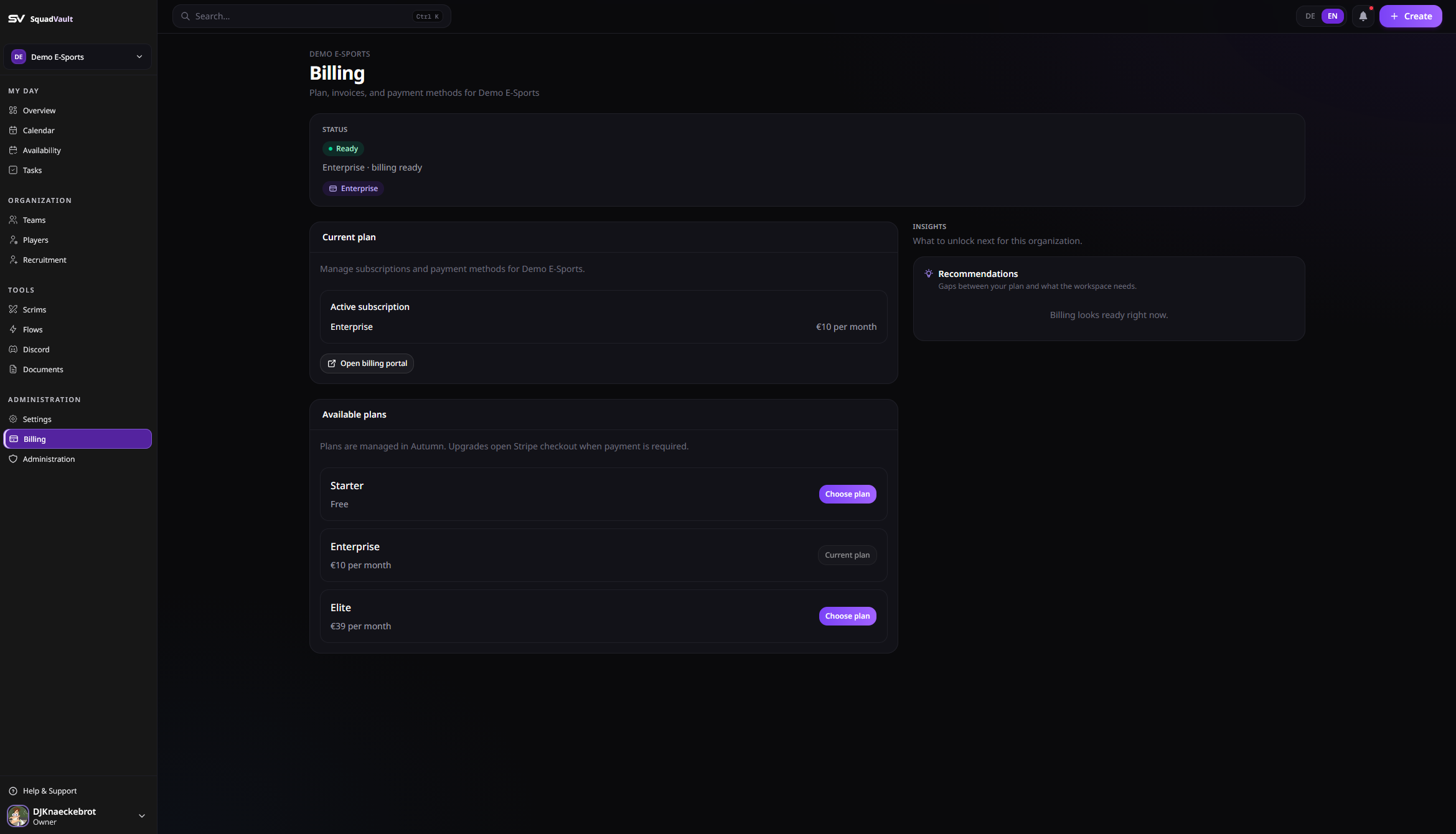This screenshot has height=834, width=1456.
Task: Click the Create button
Action: 1411,16
